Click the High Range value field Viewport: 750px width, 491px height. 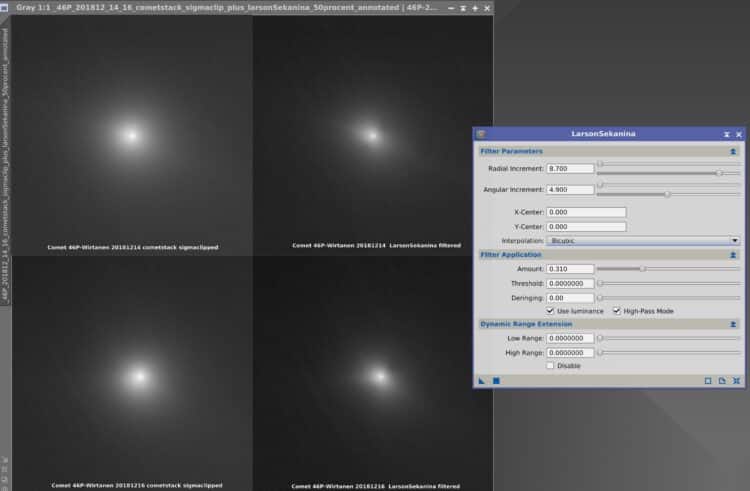pos(570,353)
